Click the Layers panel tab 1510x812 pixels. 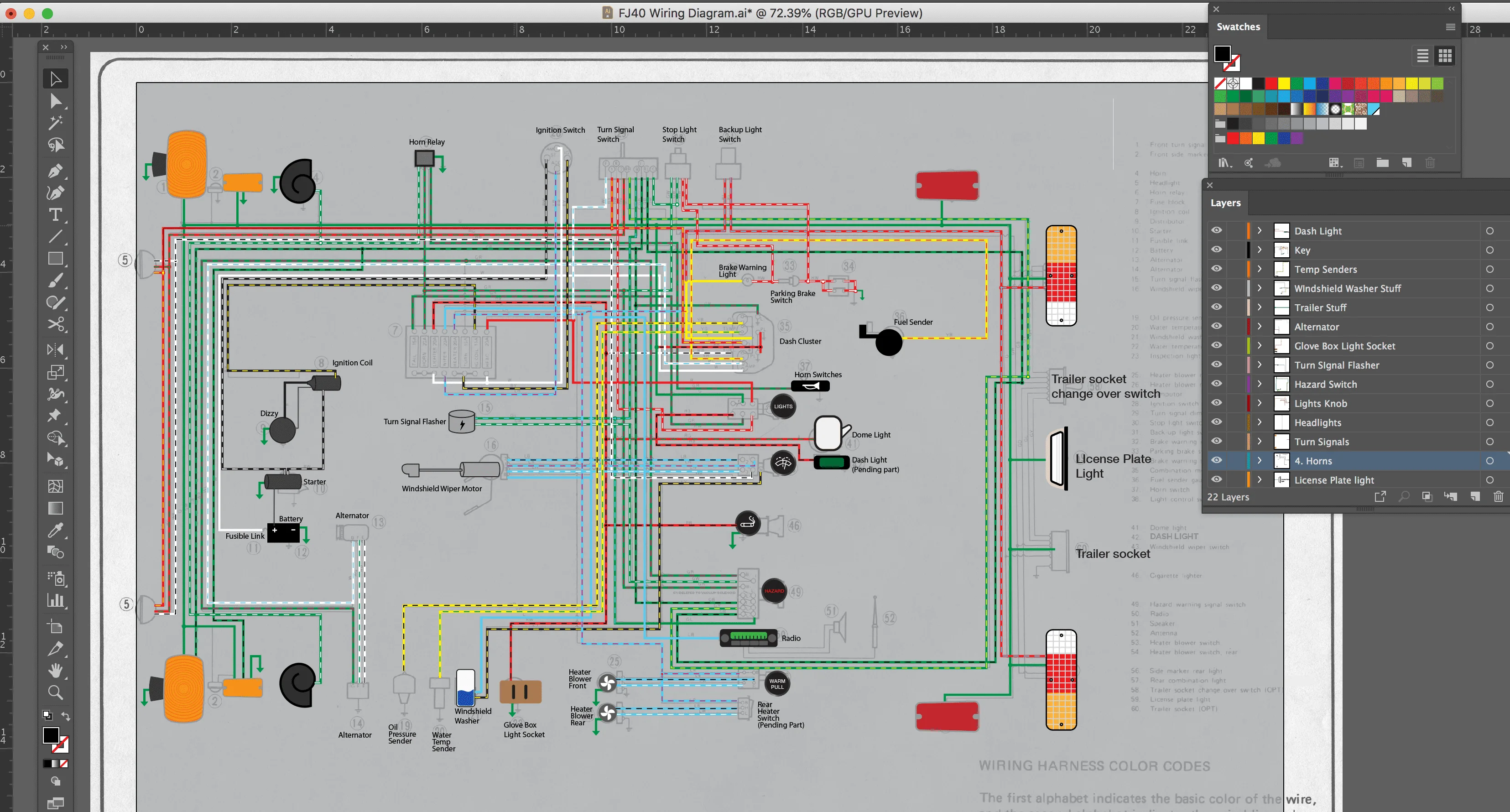pyautogui.click(x=1225, y=203)
